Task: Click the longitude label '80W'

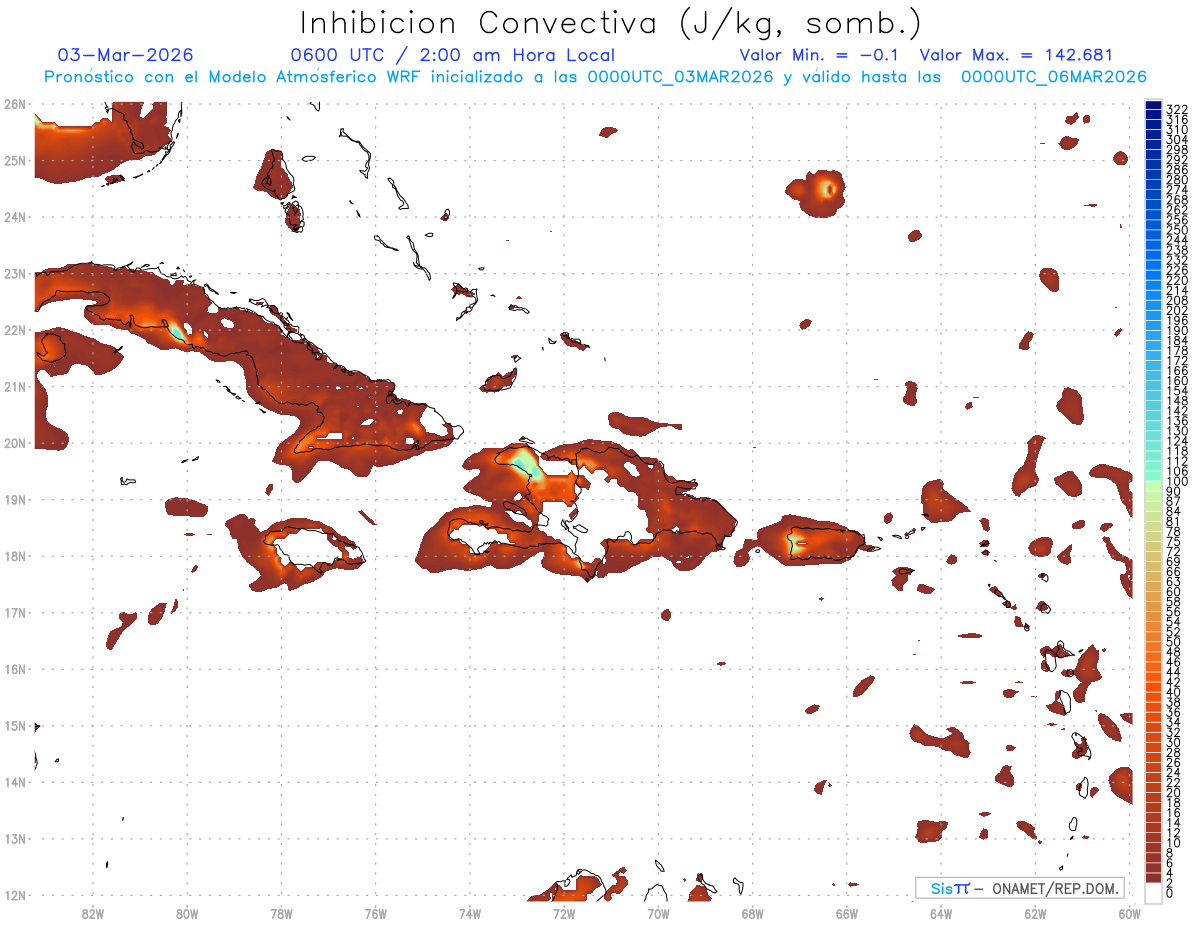Action: (187, 912)
